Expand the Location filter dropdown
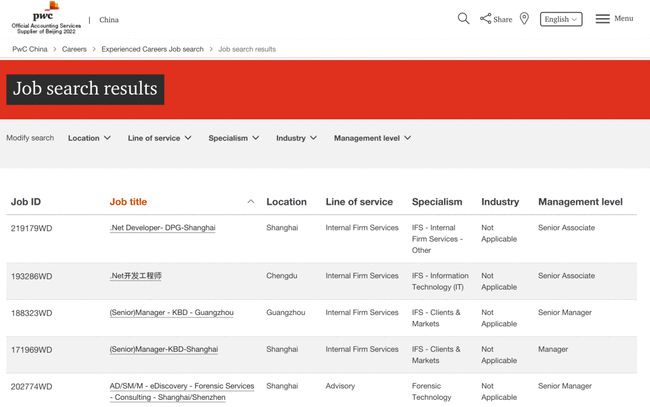The width and height of the screenshot is (650, 407). pos(90,138)
